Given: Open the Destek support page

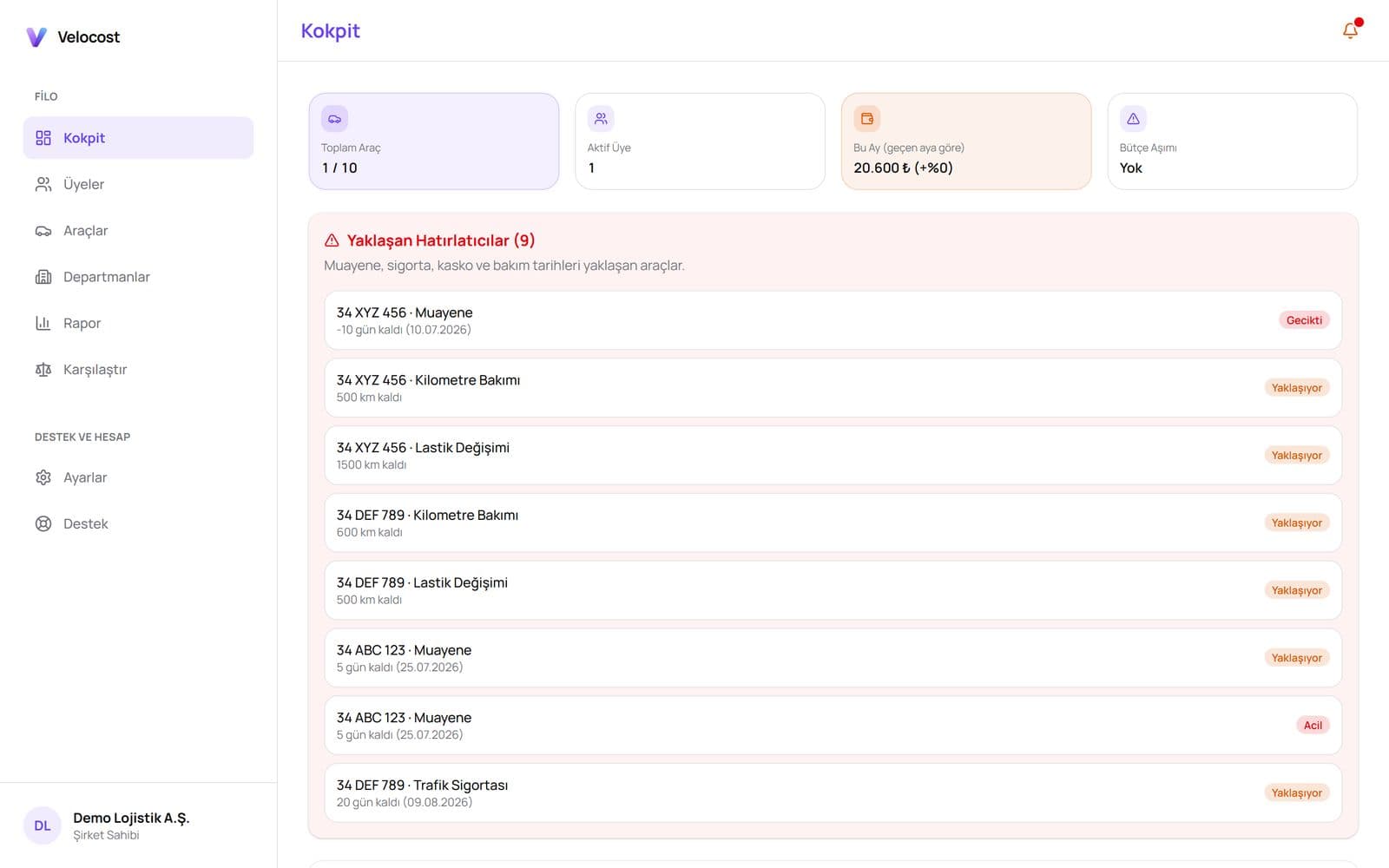Looking at the screenshot, I should (x=138, y=523).
